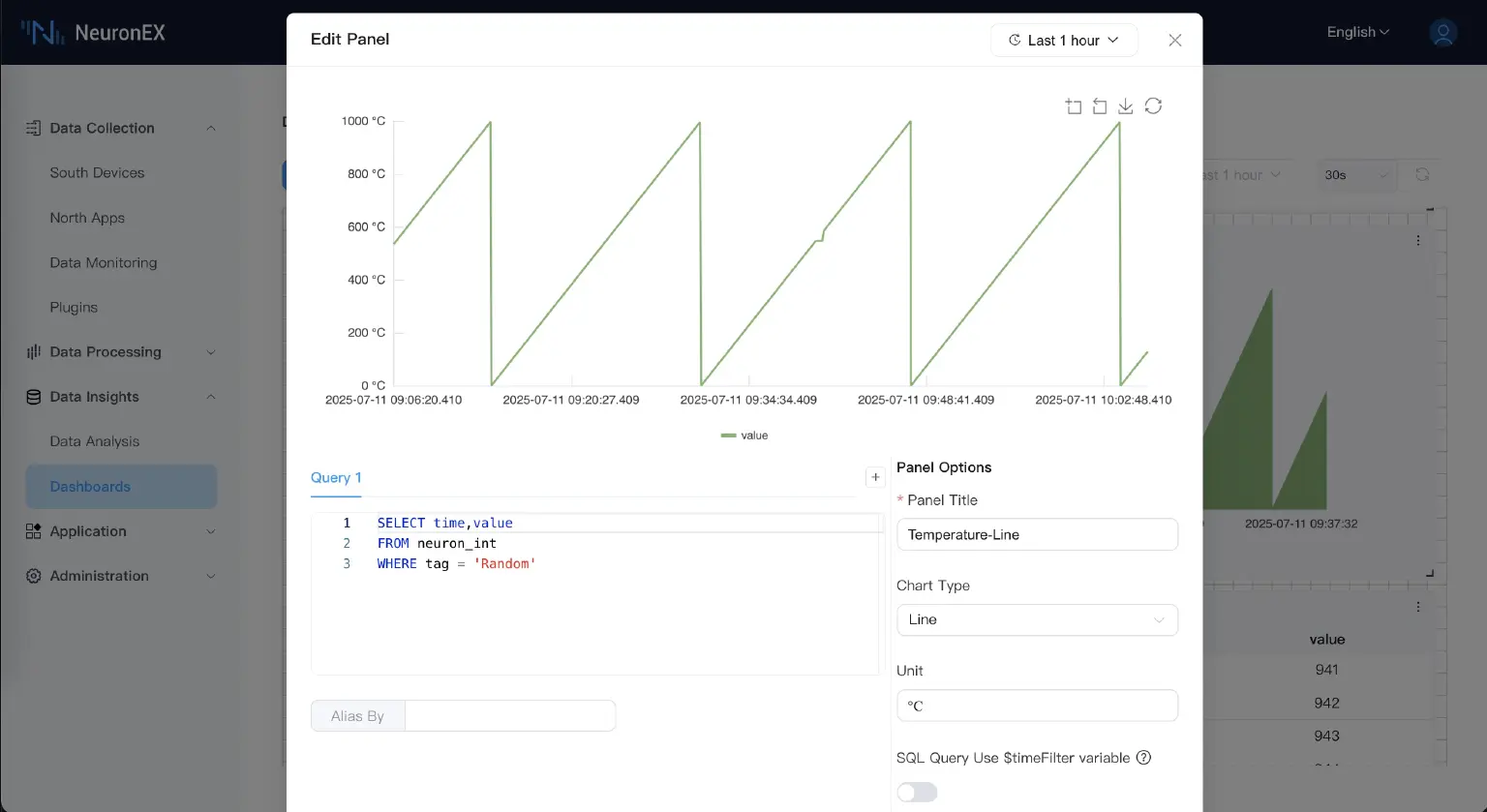Refresh the chart preview
Screen dimensions: 1487x812
(x=1153, y=106)
